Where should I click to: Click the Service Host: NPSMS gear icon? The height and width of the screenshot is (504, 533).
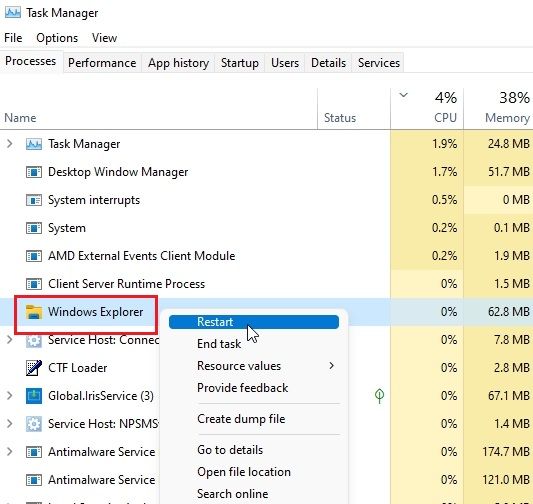(34, 424)
